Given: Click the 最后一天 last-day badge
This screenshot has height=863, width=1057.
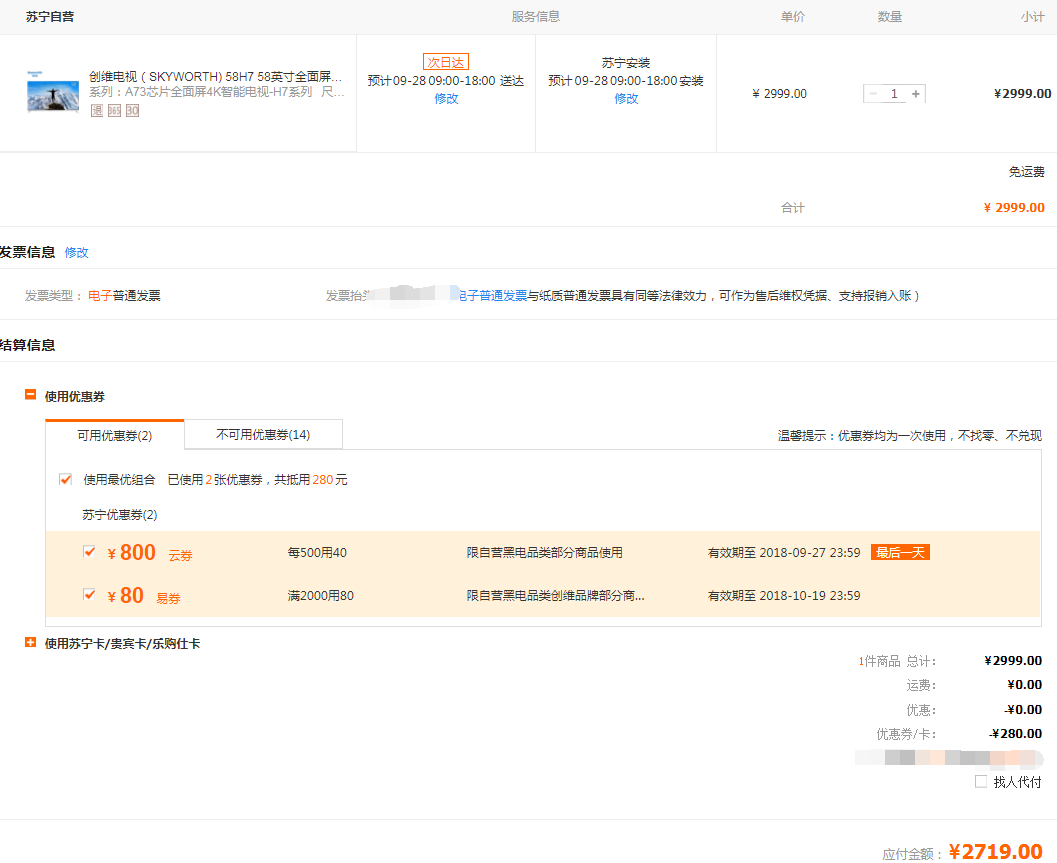Looking at the screenshot, I should (900, 553).
